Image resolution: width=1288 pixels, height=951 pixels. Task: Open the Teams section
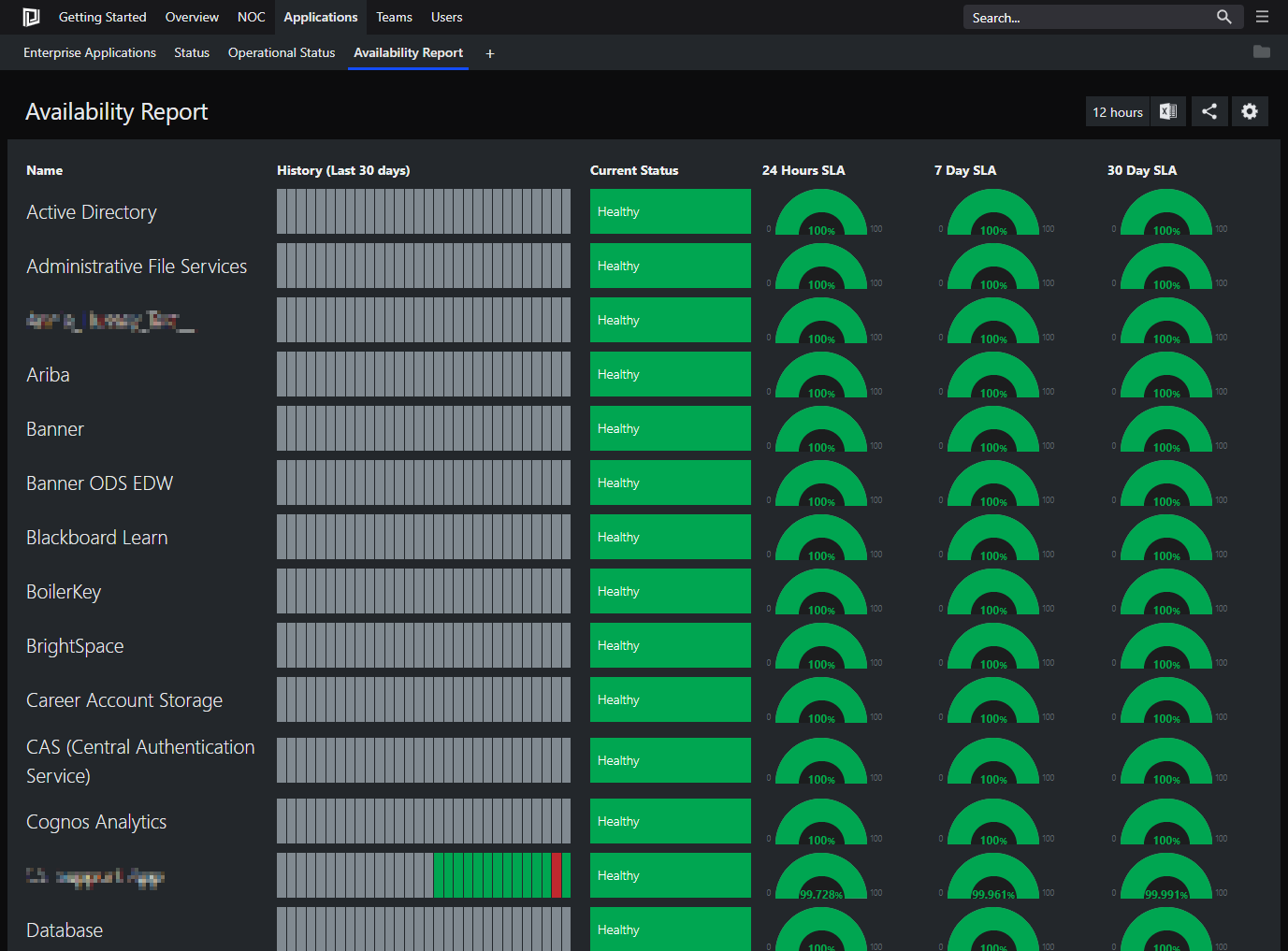point(394,17)
